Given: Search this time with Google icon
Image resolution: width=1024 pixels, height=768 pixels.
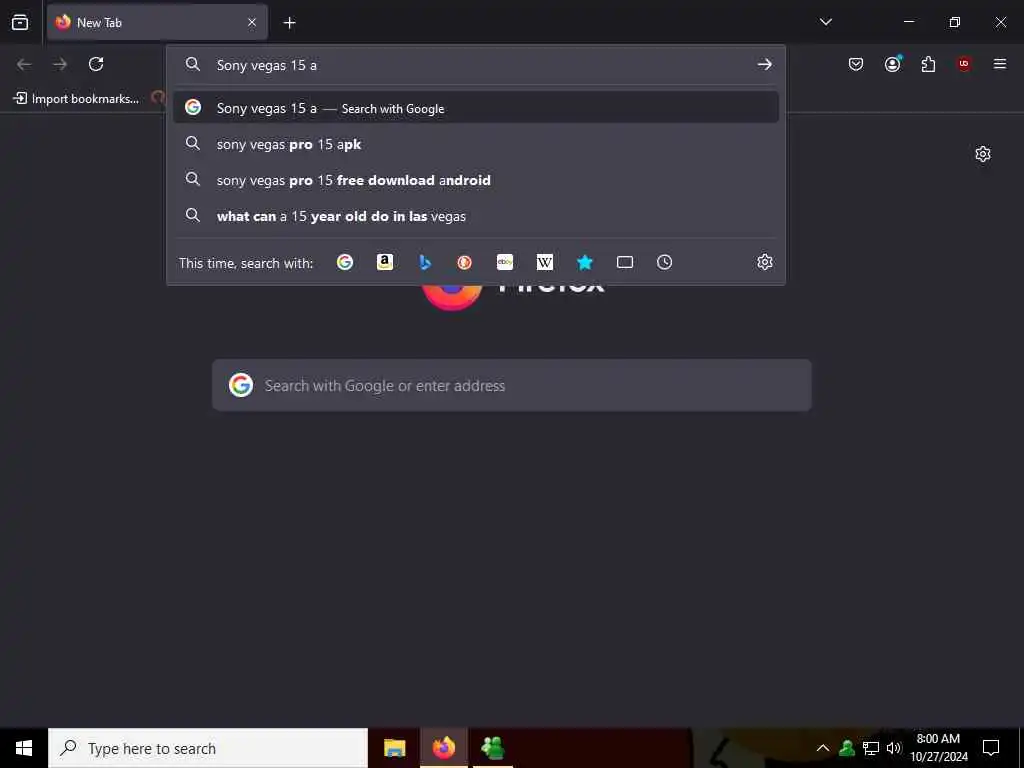Looking at the screenshot, I should tap(345, 263).
